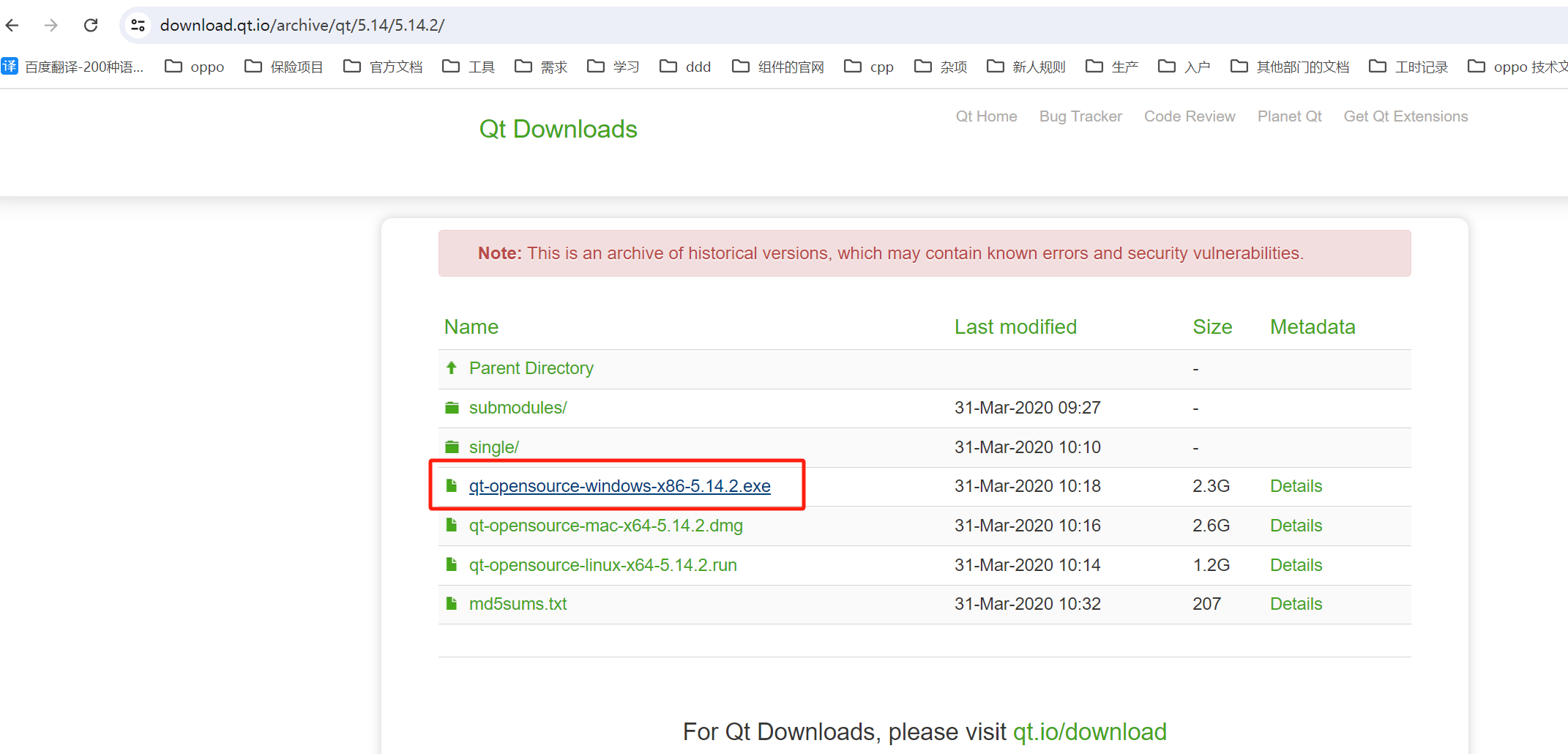Image resolution: width=1568 pixels, height=754 pixels.
Task: Open the 保险项目 bookmark folder
Action: pyautogui.click(x=284, y=67)
